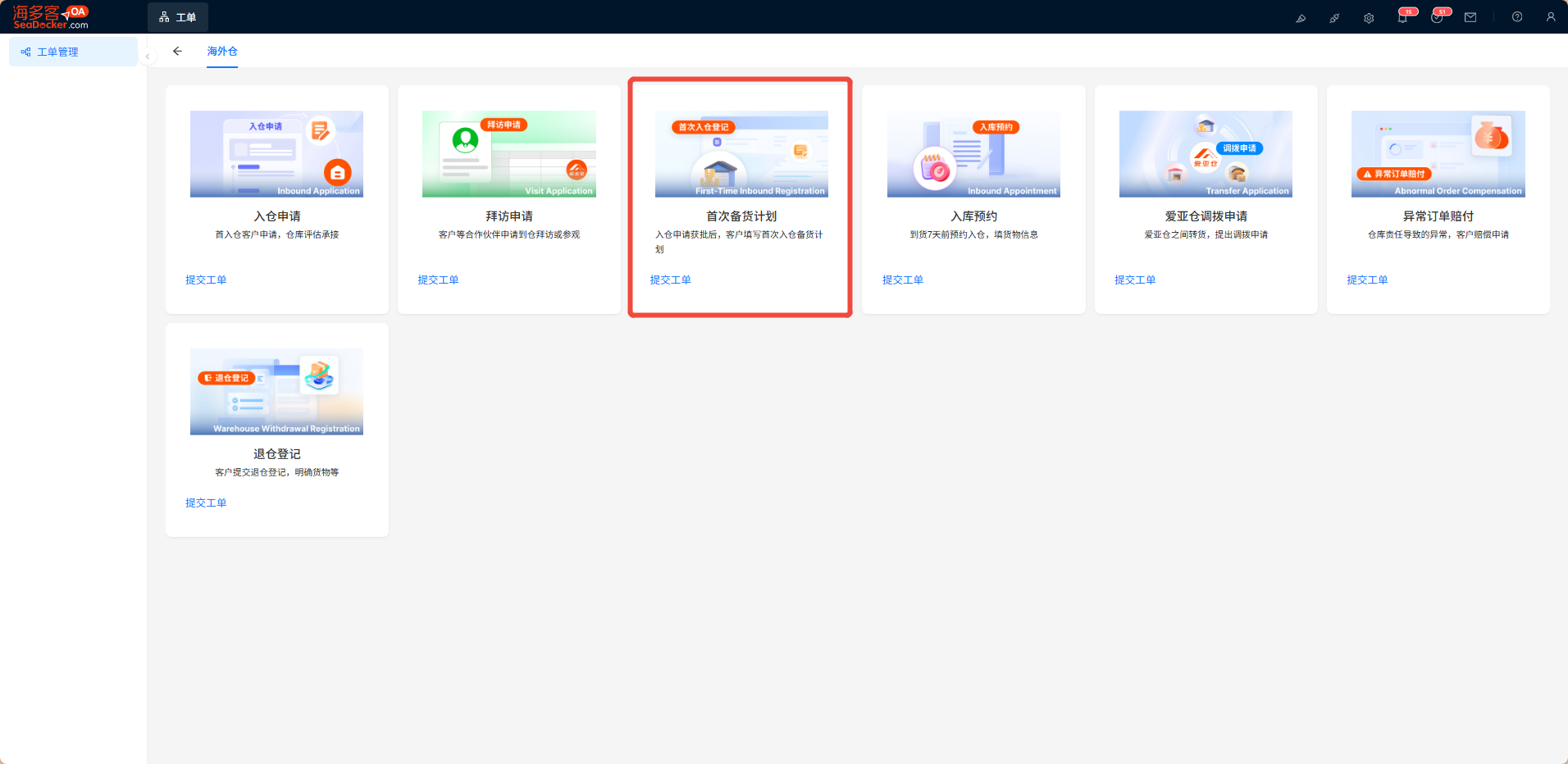Collapse the sidebar with the chevron handle
Image resolution: width=1568 pixels, height=764 pixels.
click(148, 57)
